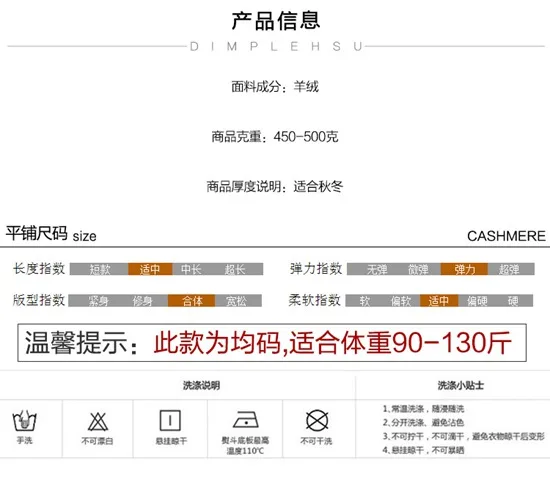Select 紧身 in the fit index bar
The height and width of the screenshot is (480, 550).
(x=99, y=301)
